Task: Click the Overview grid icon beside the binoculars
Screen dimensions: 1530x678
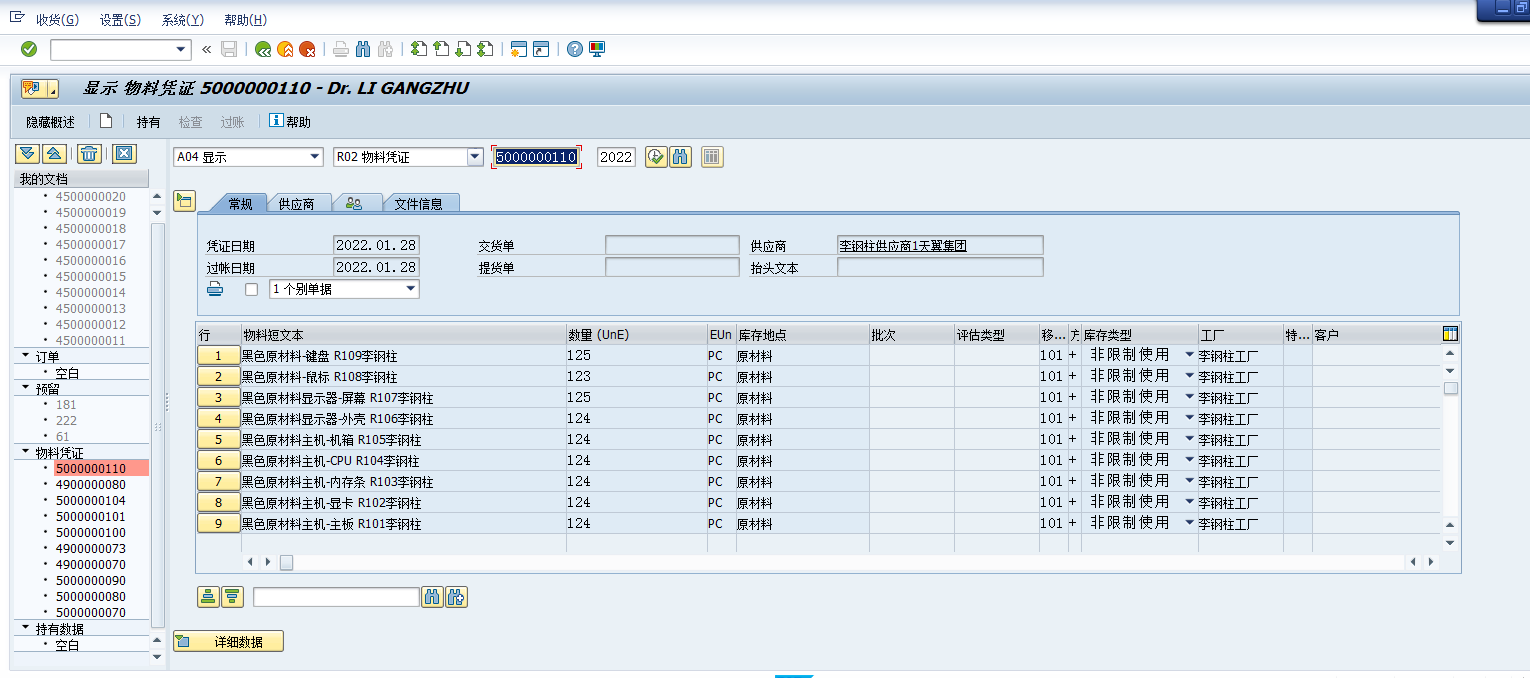Action: tap(711, 156)
